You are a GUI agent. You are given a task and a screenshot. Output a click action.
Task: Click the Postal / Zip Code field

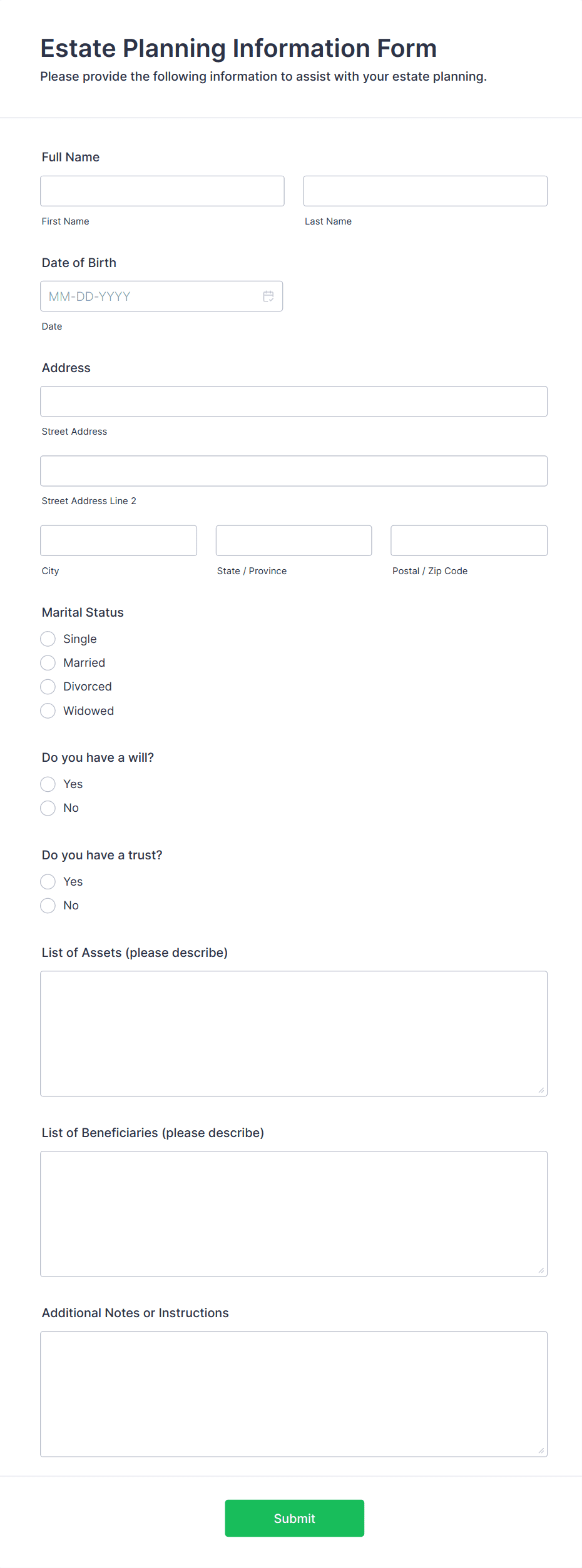point(468,540)
